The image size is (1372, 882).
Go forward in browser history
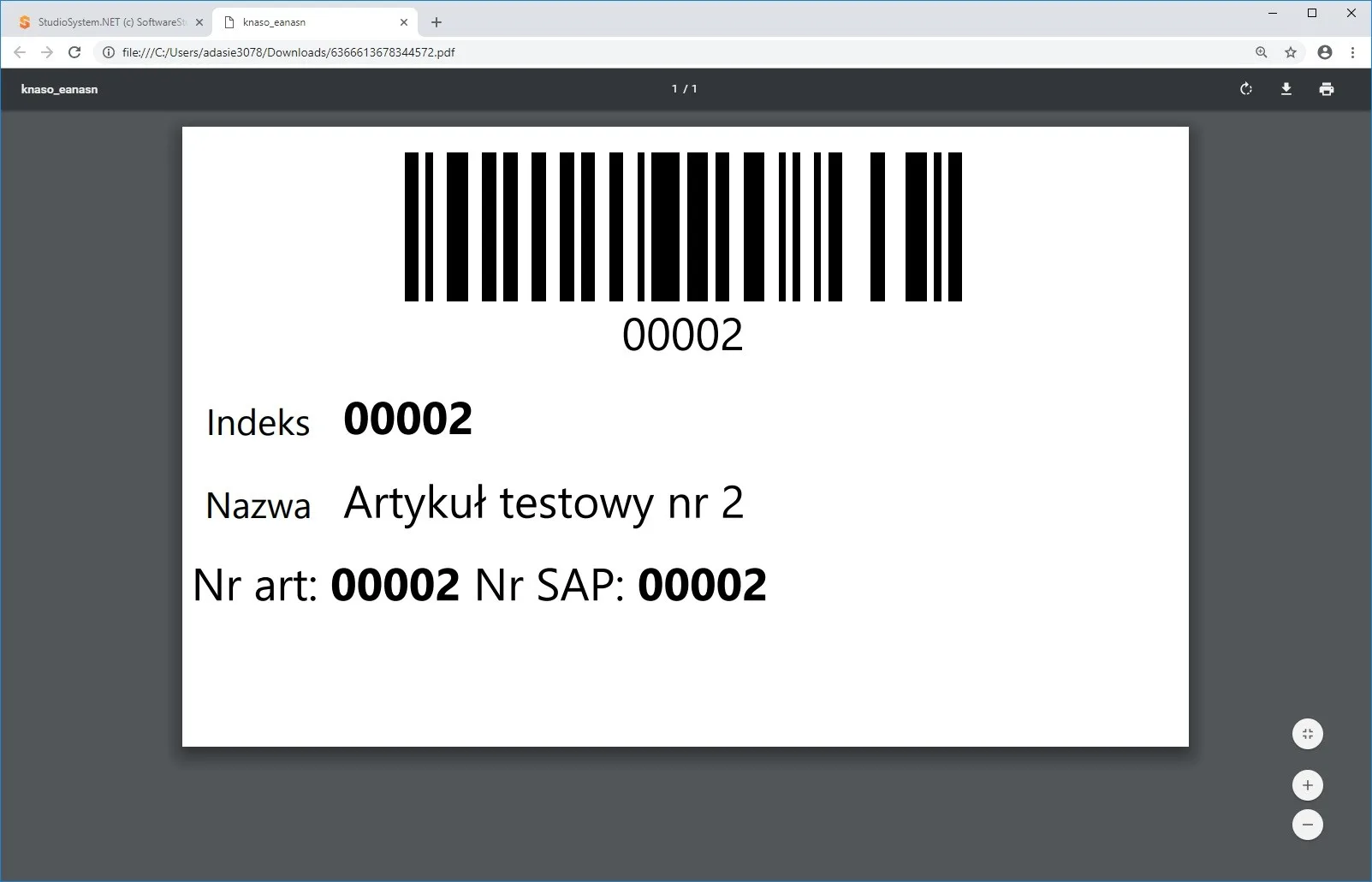click(x=47, y=52)
